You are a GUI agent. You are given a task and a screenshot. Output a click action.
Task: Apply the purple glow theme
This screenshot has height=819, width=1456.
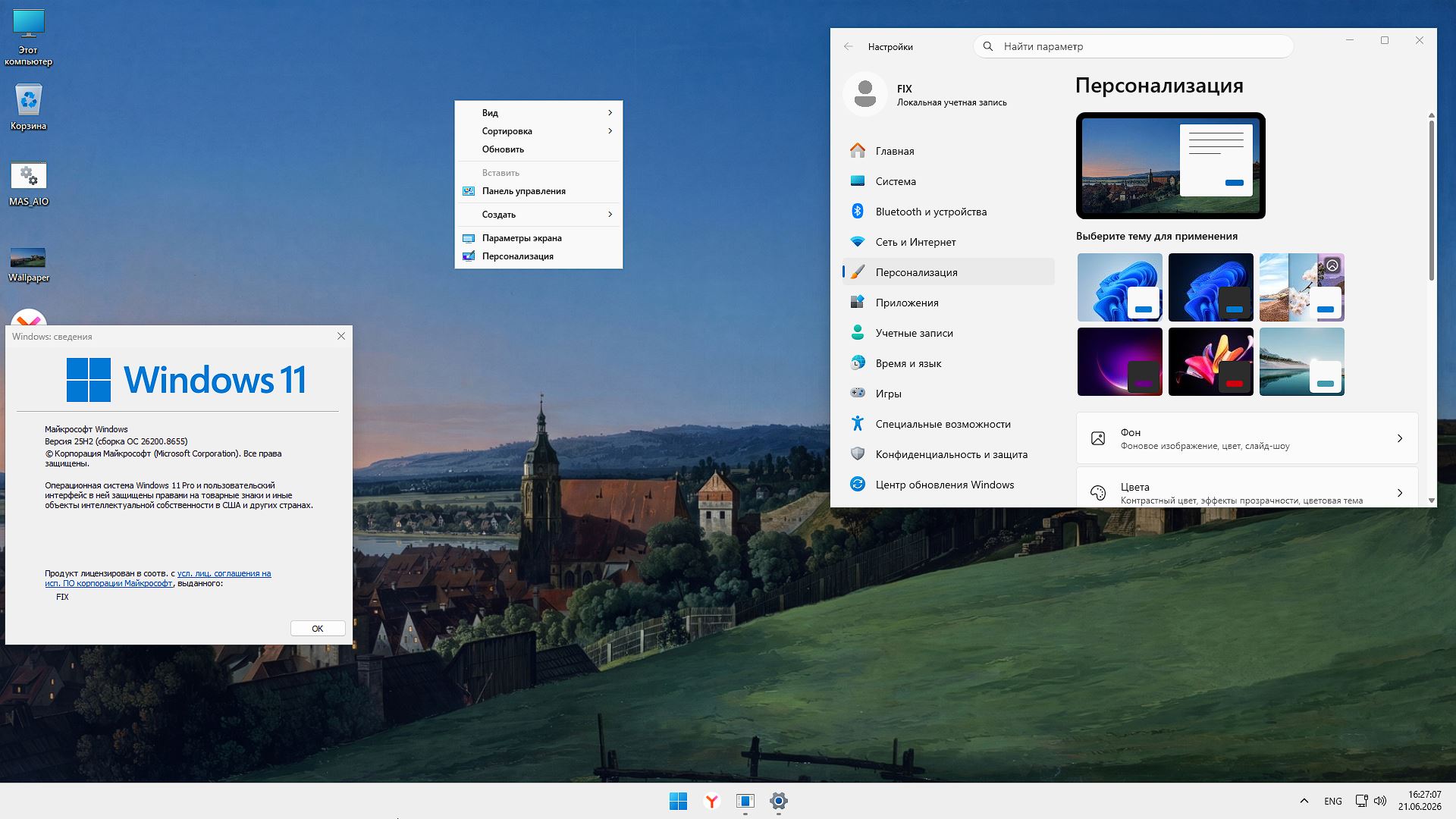coord(1120,362)
